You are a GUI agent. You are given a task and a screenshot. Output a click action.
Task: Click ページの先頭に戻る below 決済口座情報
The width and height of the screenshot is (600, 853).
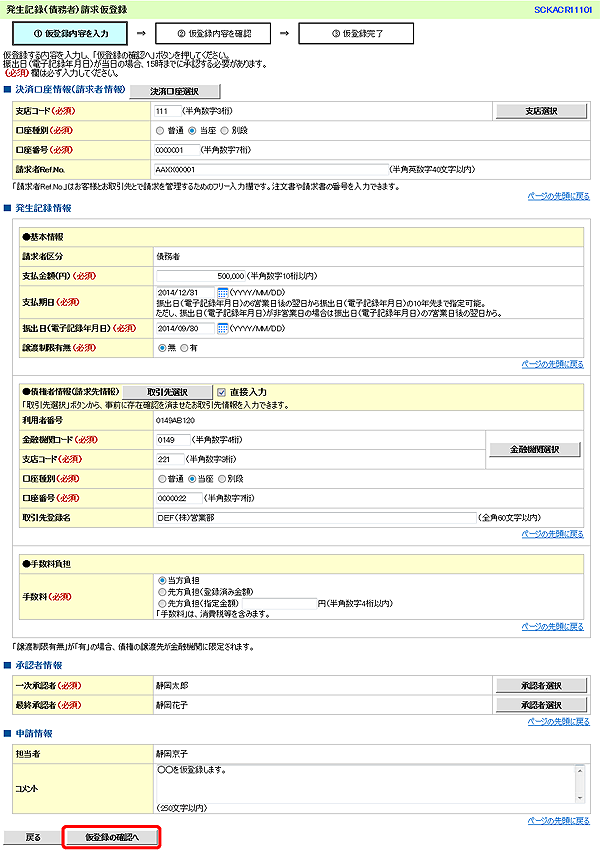click(558, 196)
